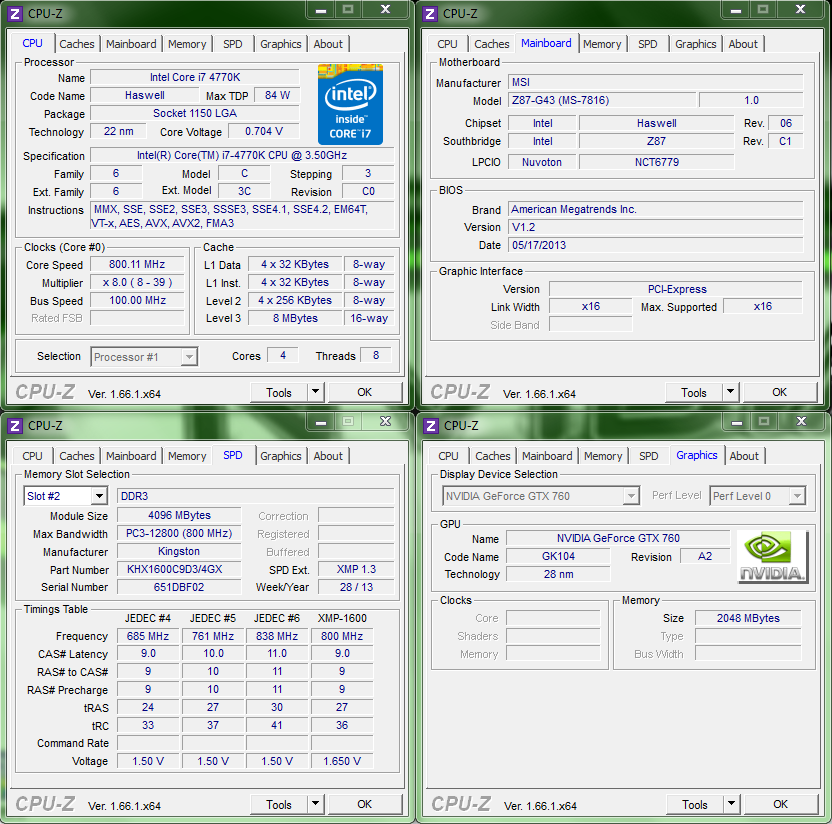Select Graphics tab in the Mainboard window
This screenshot has width=832, height=824.
tap(695, 44)
